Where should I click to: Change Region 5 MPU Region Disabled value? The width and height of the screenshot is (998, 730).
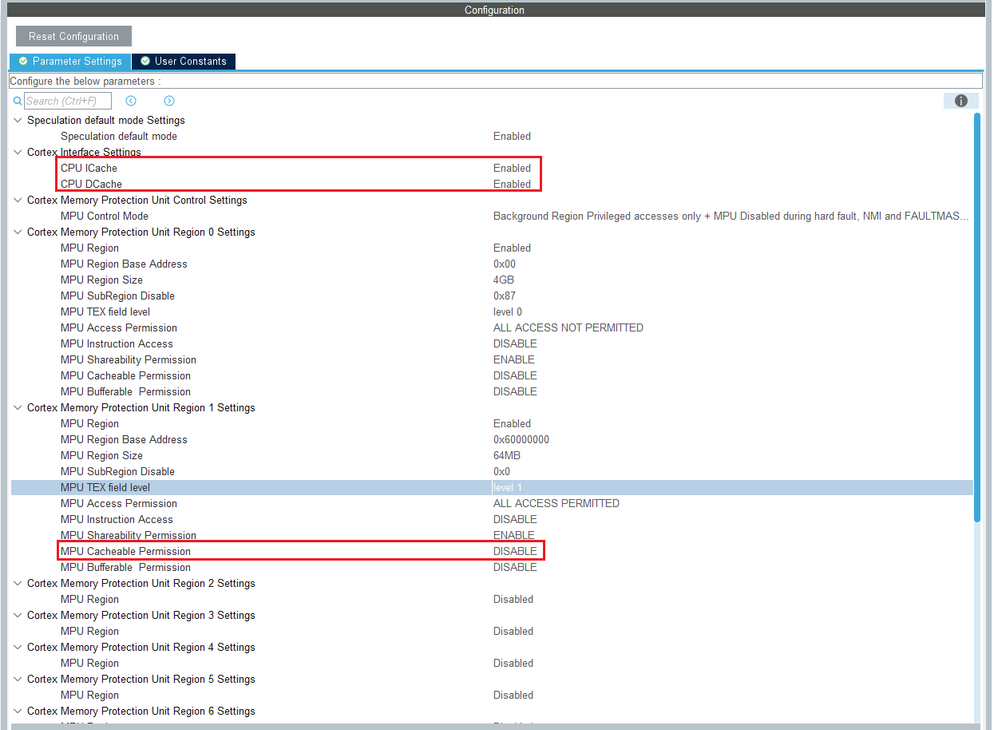click(x=513, y=695)
